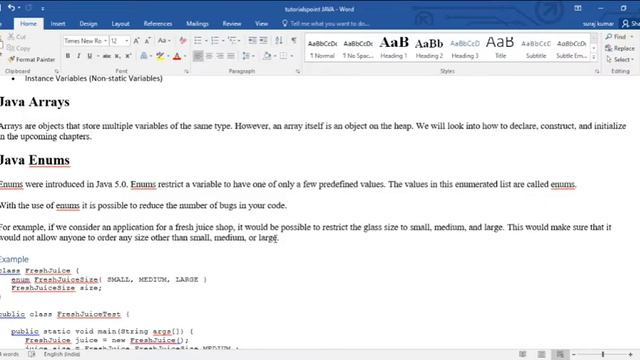
Task: Apply the Subtitle style
Action: [536, 47]
